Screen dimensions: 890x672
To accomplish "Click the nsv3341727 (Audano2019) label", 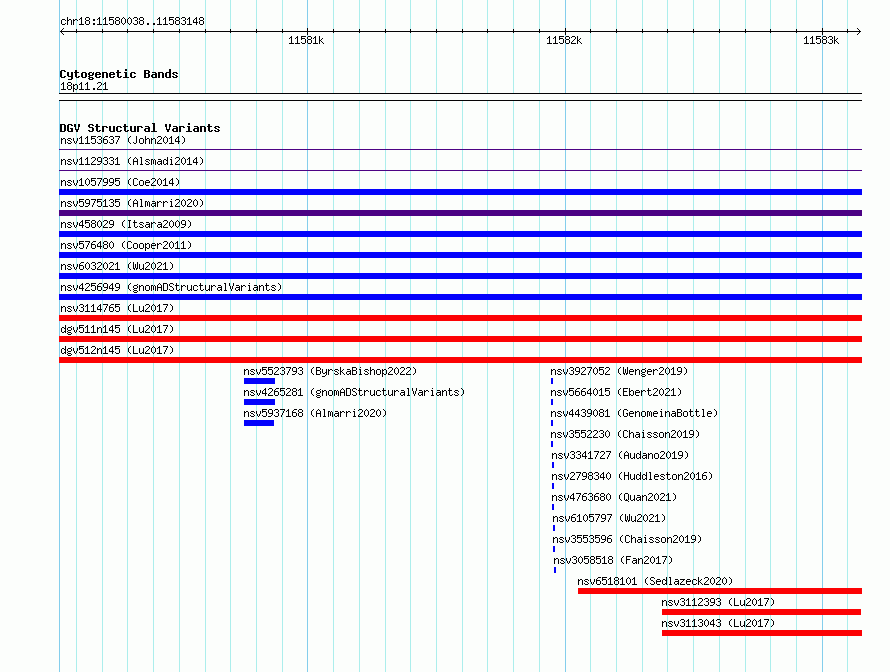I will point(620,455).
